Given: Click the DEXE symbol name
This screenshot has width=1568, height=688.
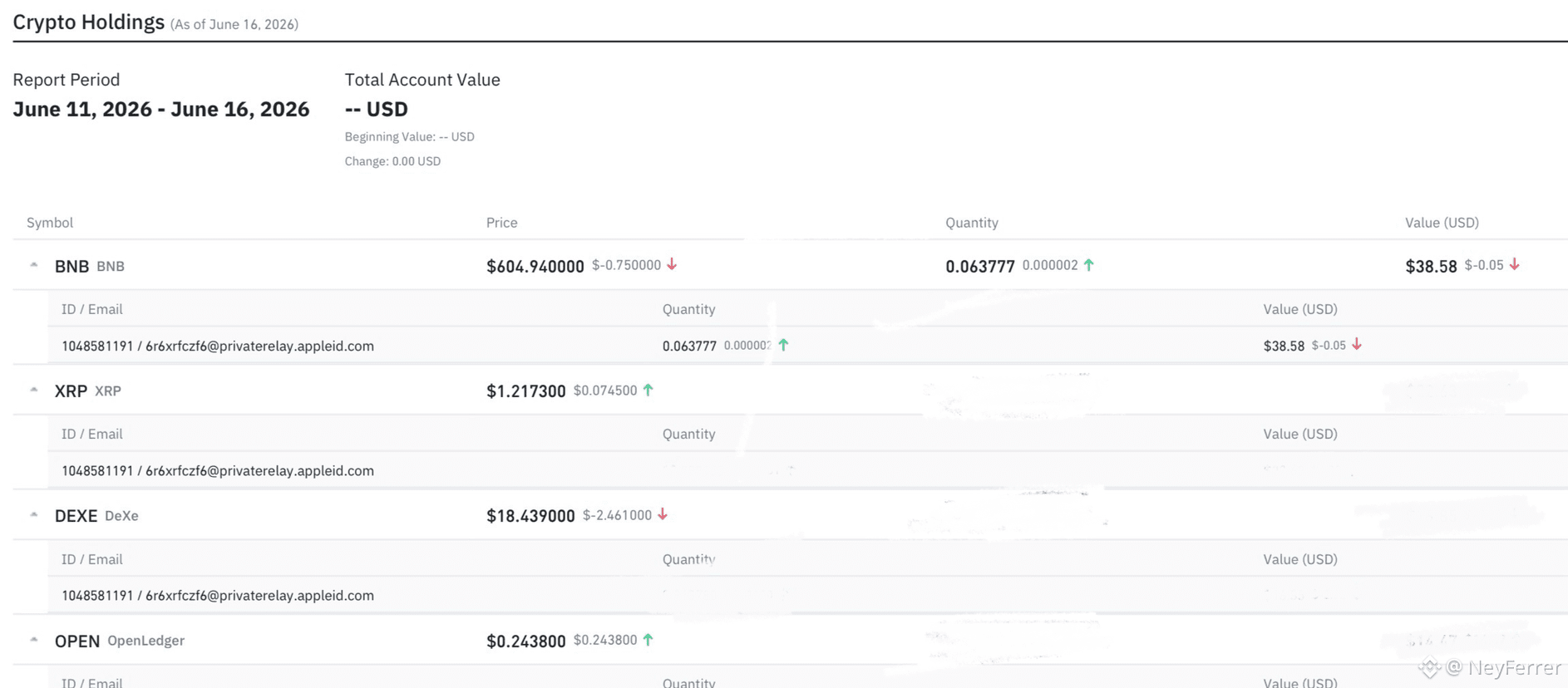Looking at the screenshot, I should 76,515.
